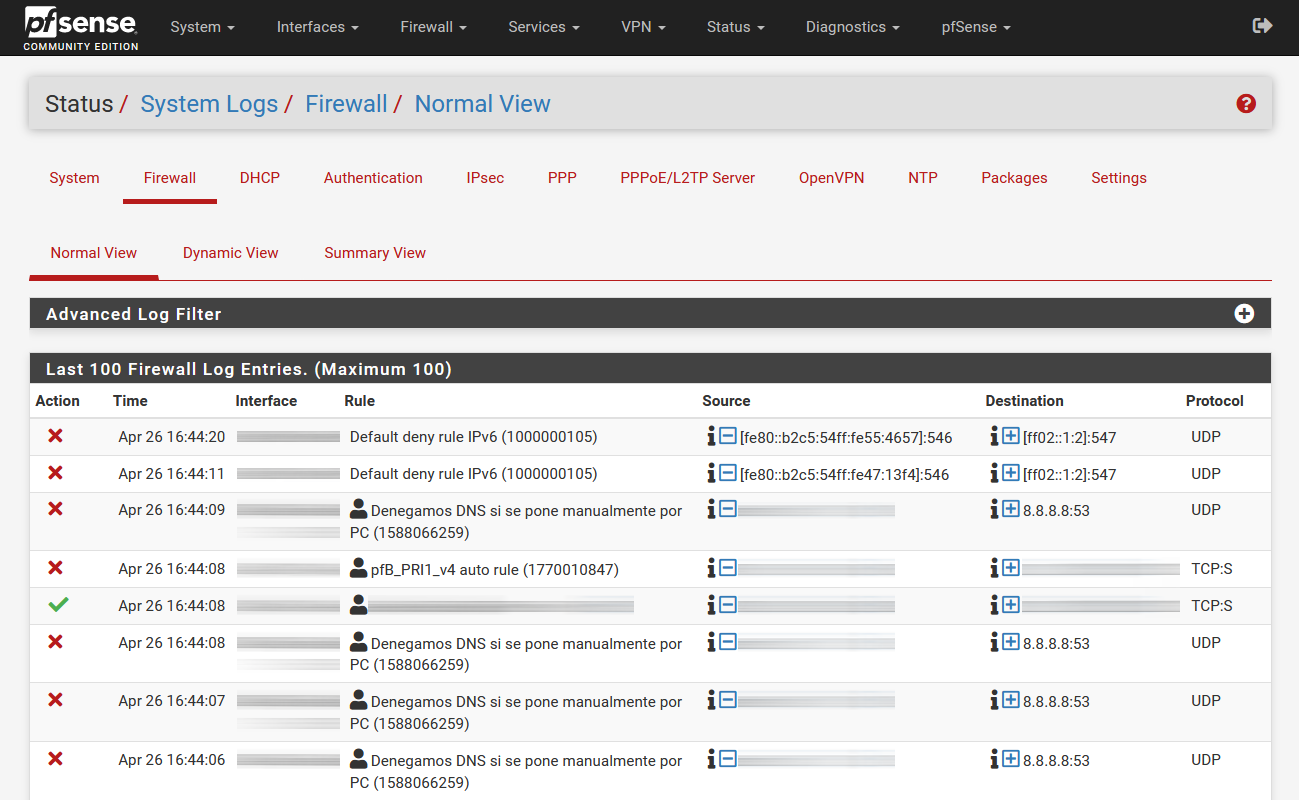
Task: Click the source minus icon in the green checkmark row
Action: pyautogui.click(x=728, y=605)
